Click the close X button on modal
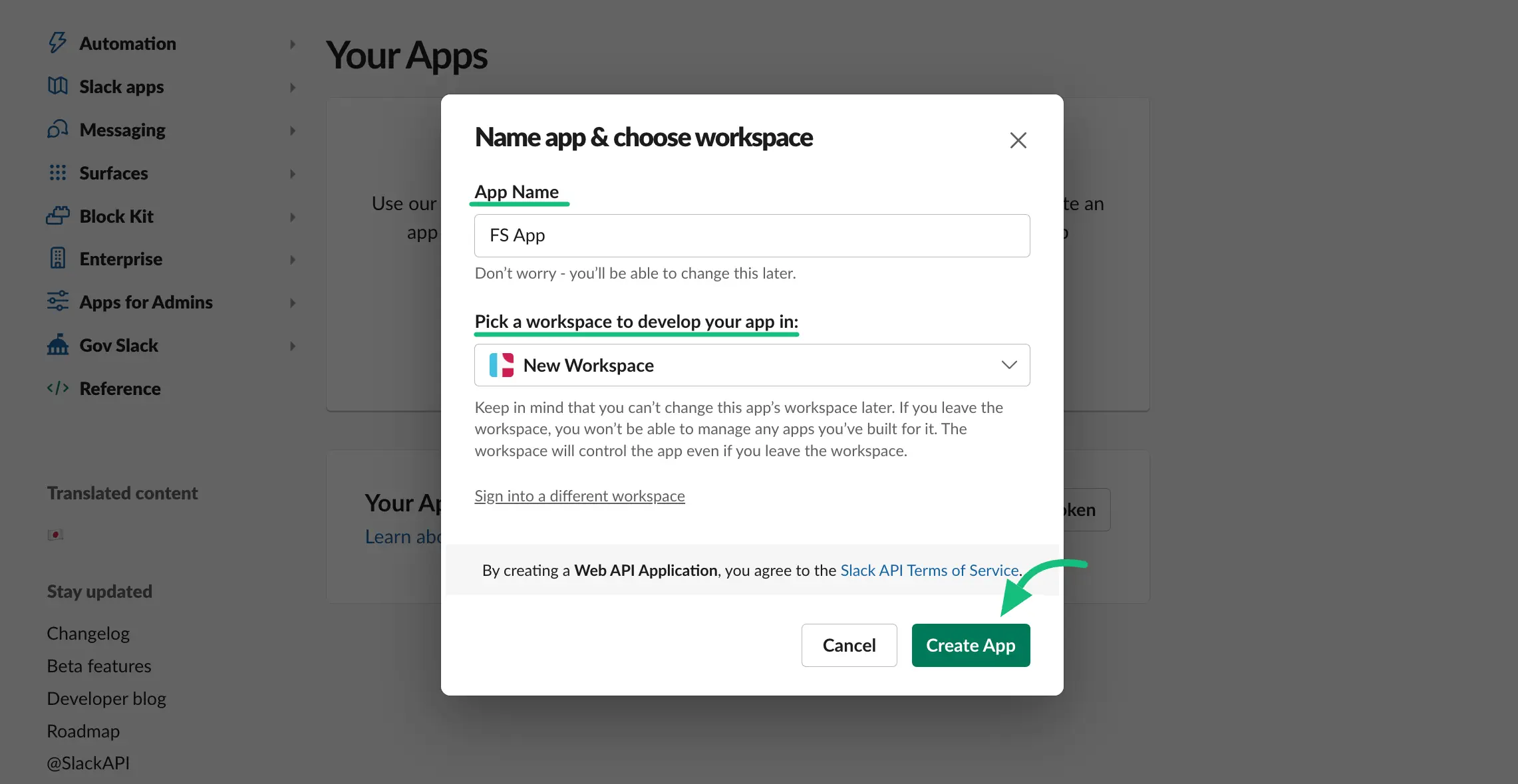Image resolution: width=1518 pixels, height=784 pixels. coord(1018,140)
